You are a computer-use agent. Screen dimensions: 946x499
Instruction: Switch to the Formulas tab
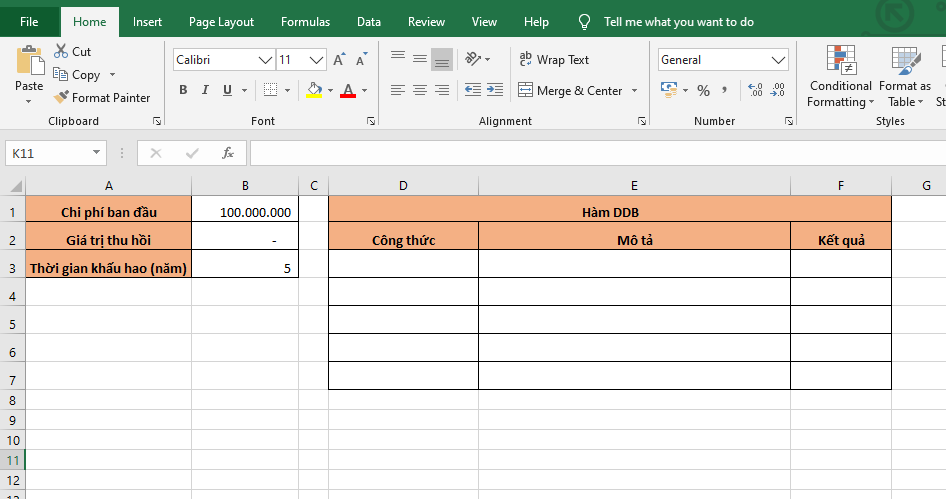[305, 22]
